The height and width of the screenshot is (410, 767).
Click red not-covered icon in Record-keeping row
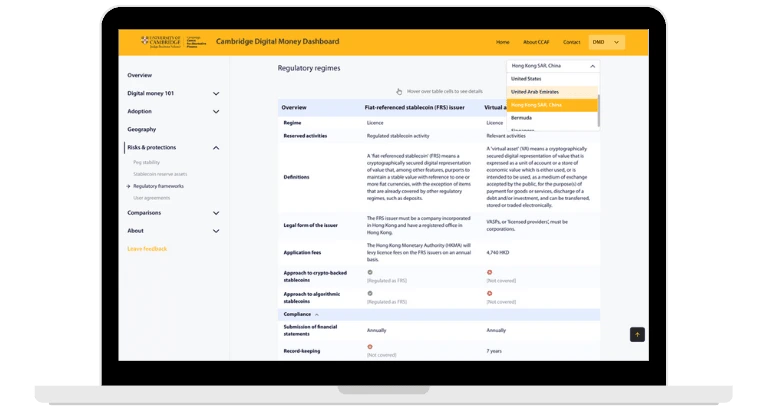(x=370, y=347)
